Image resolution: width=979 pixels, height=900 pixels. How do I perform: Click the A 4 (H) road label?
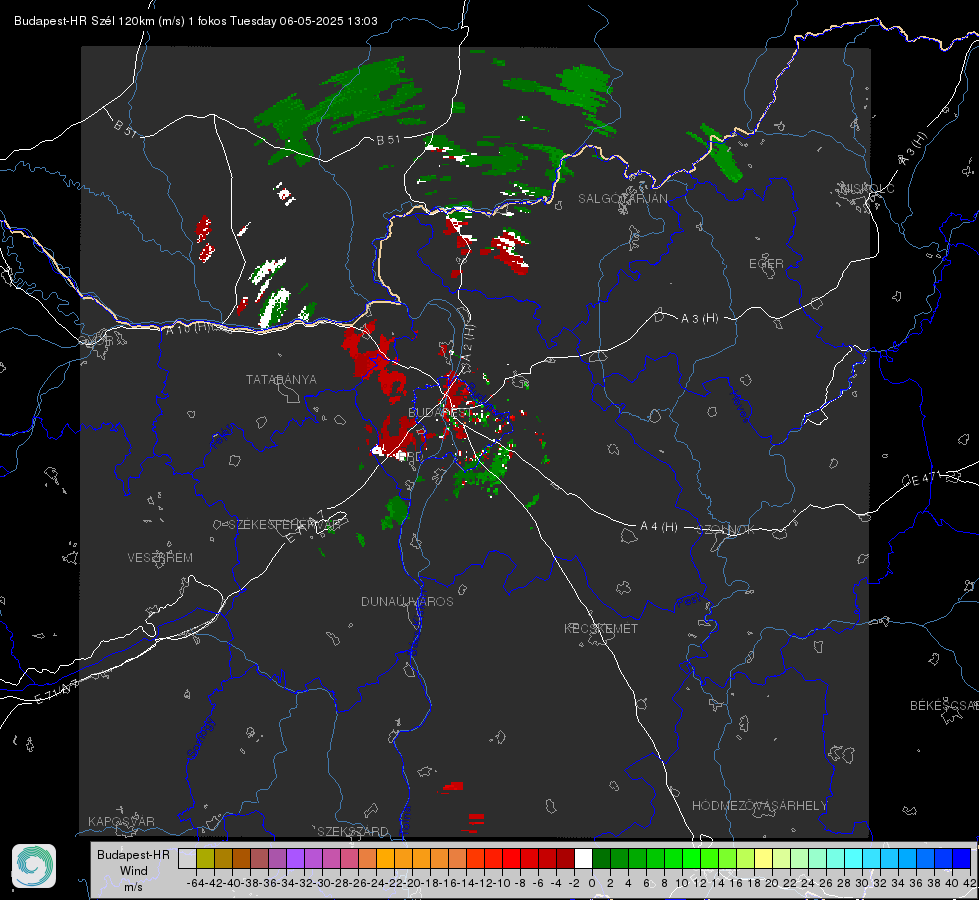tap(659, 527)
